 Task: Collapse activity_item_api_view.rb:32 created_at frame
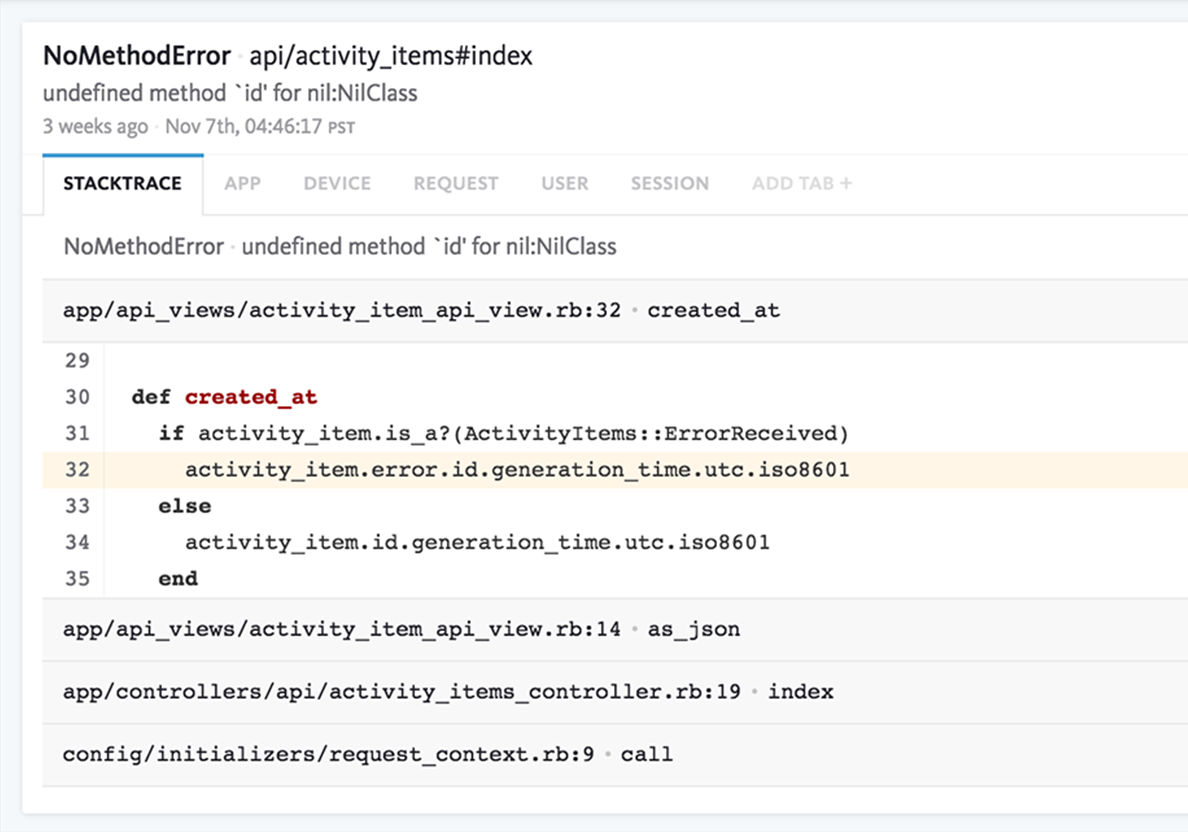pos(615,311)
